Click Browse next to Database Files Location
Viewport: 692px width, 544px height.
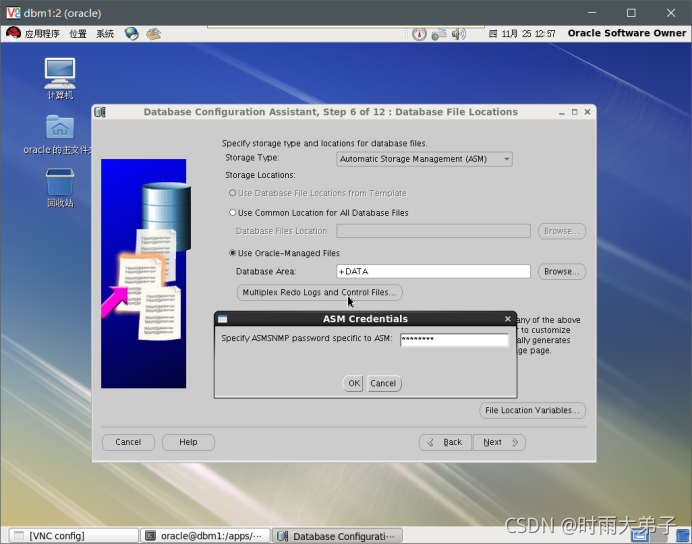[x=561, y=231]
